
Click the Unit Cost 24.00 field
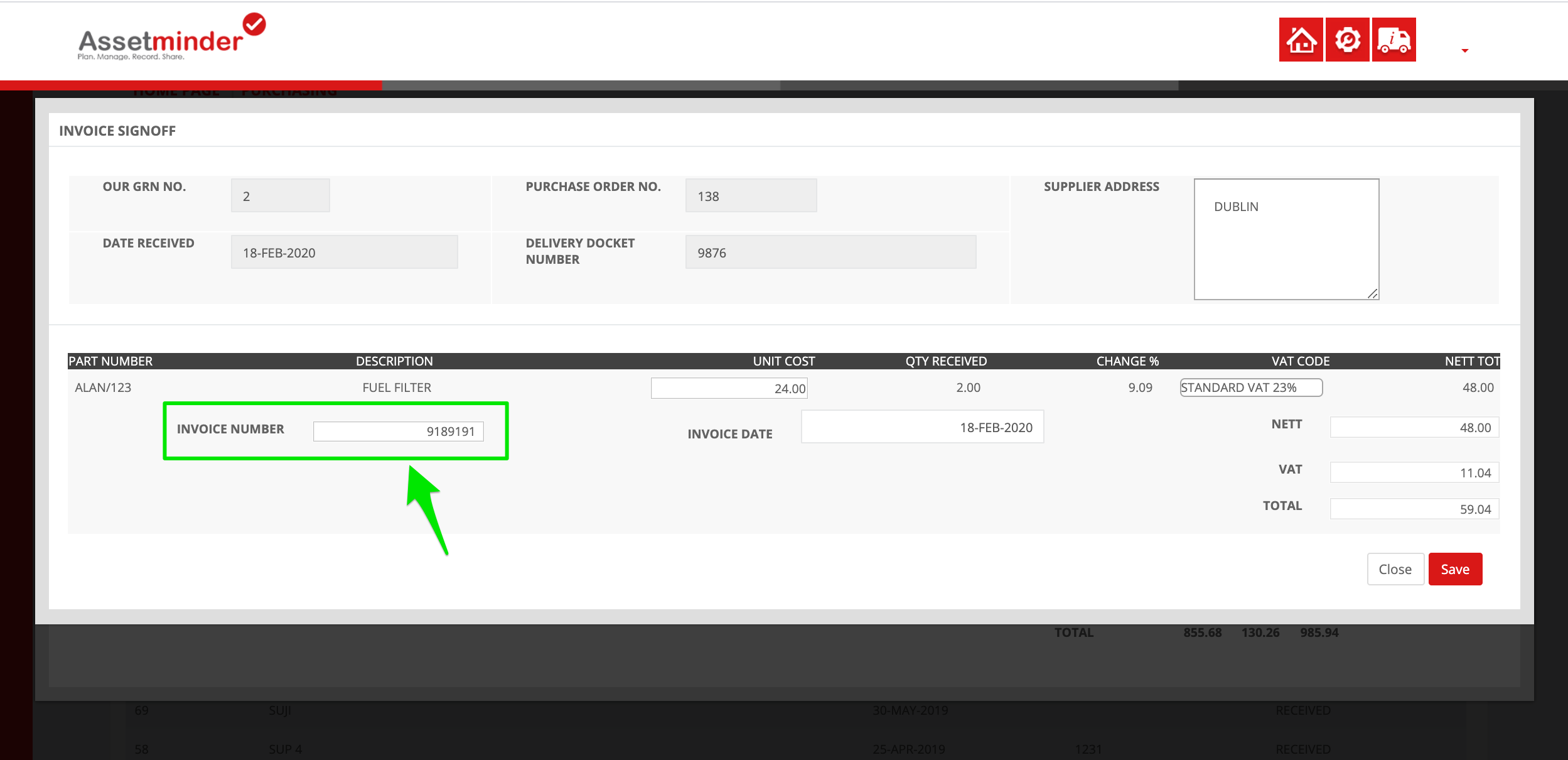coord(728,388)
